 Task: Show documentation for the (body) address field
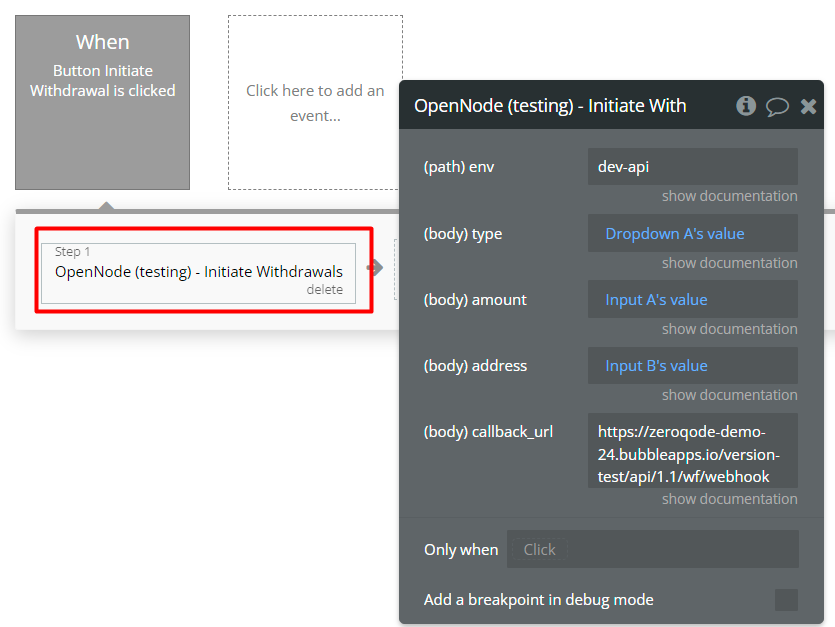pos(730,395)
